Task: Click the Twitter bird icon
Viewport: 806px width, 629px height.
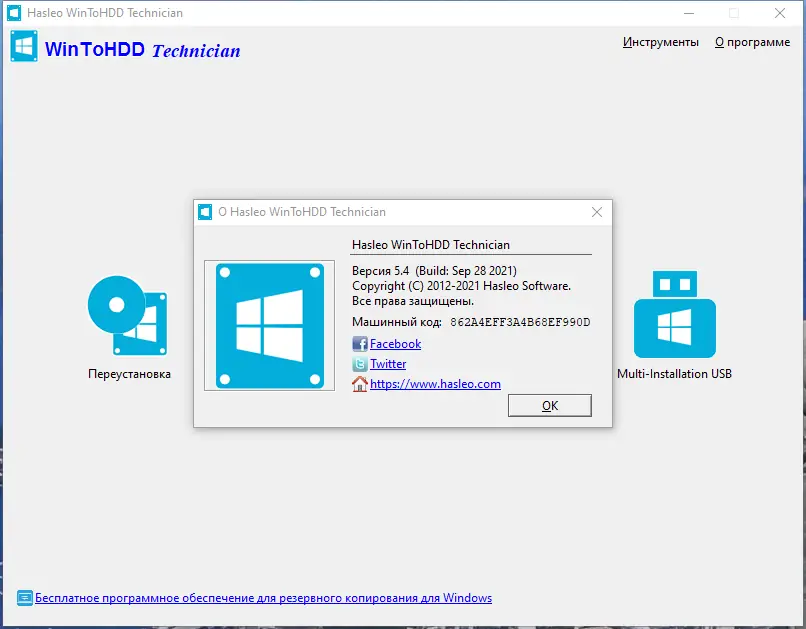Action: [x=359, y=364]
